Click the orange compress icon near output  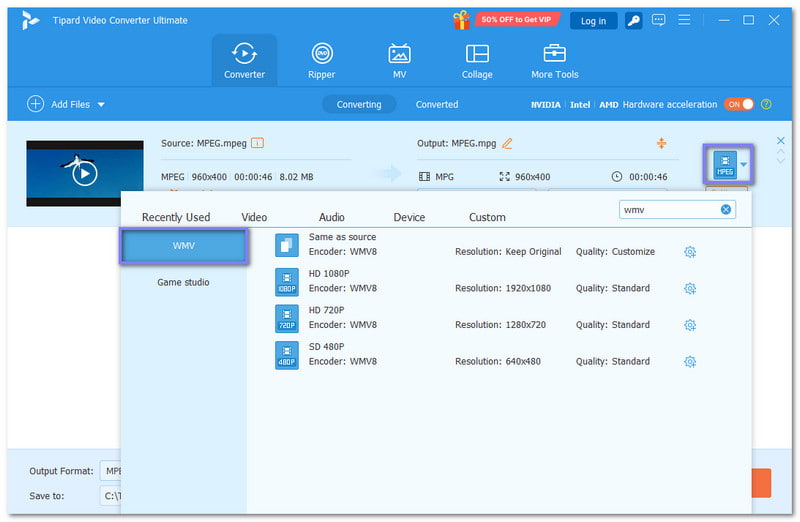pyautogui.click(x=661, y=143)
